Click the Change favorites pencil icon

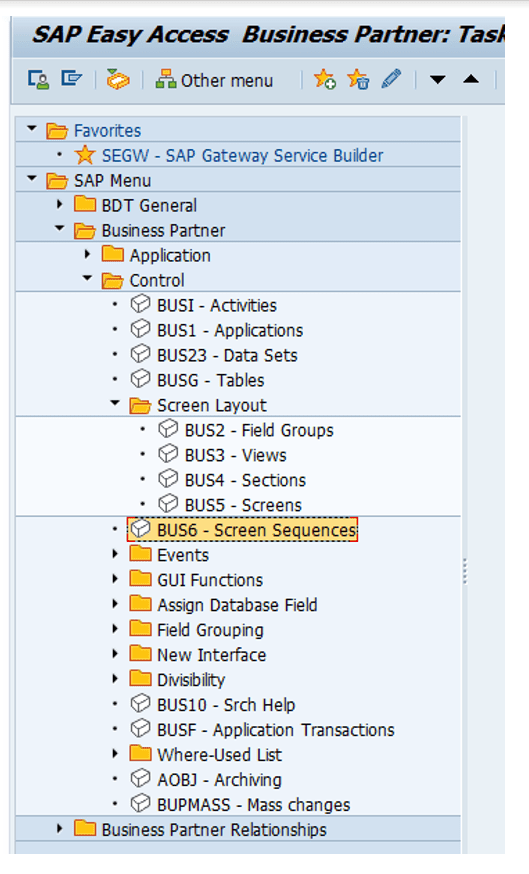click(x=392, y=79)
